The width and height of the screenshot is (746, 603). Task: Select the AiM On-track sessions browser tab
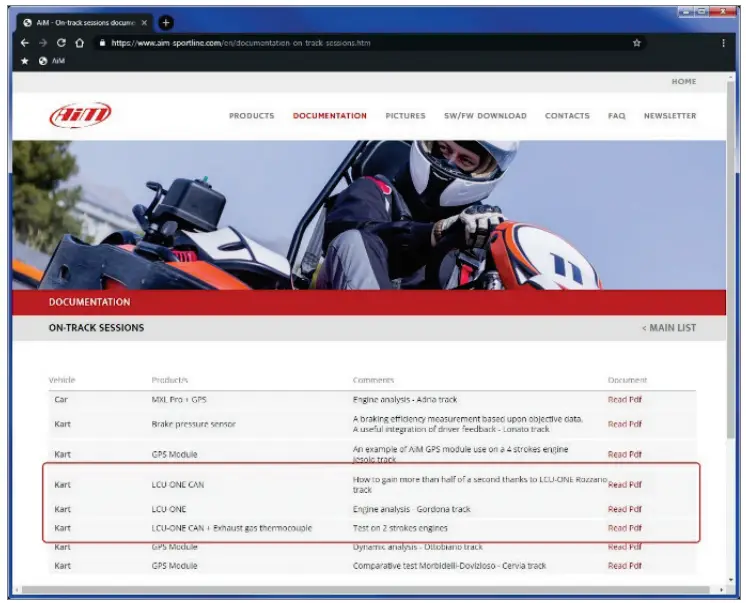(85, 22)
